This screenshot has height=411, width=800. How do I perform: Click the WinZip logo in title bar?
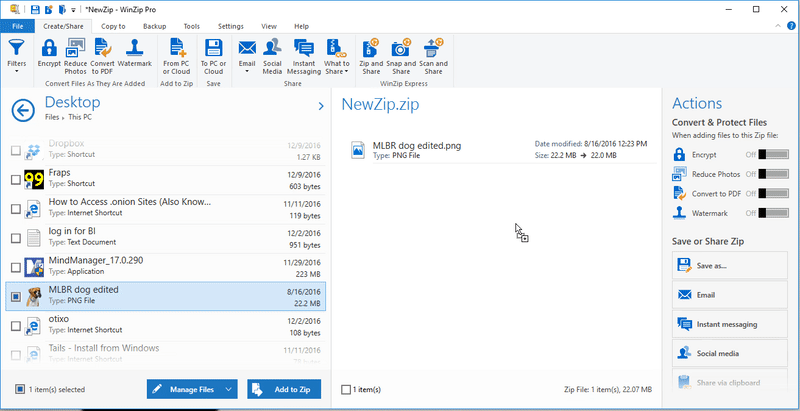(14, 9)
